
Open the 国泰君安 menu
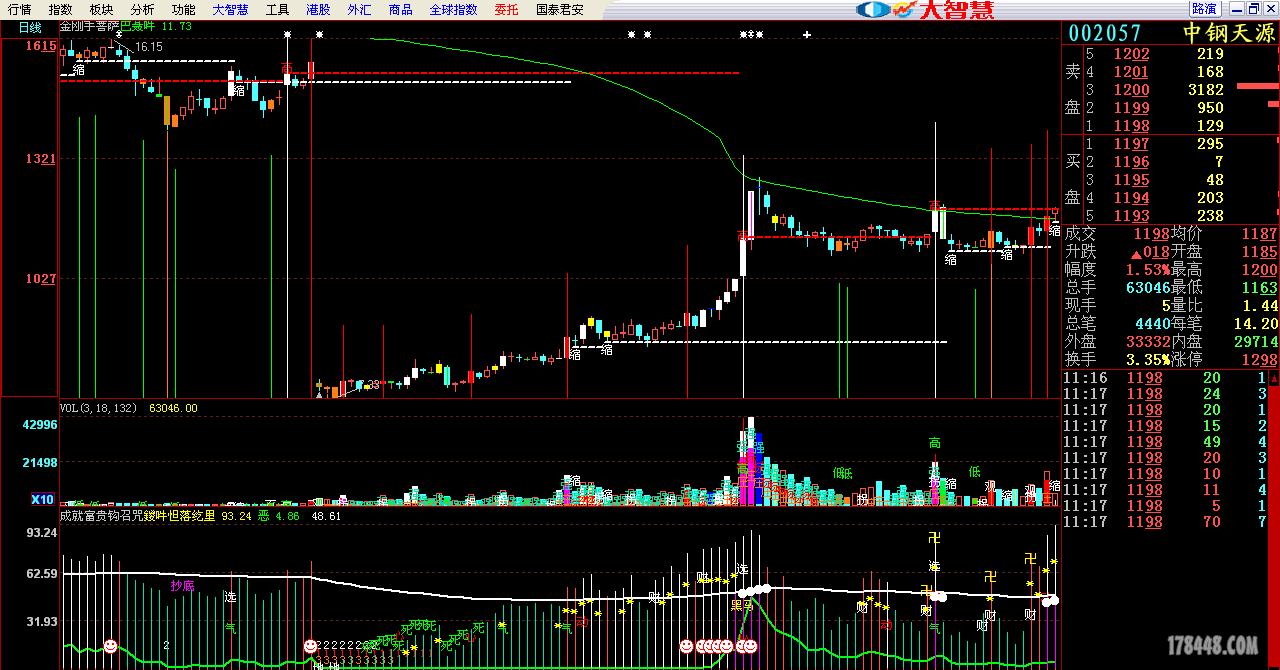coord(560,10)
